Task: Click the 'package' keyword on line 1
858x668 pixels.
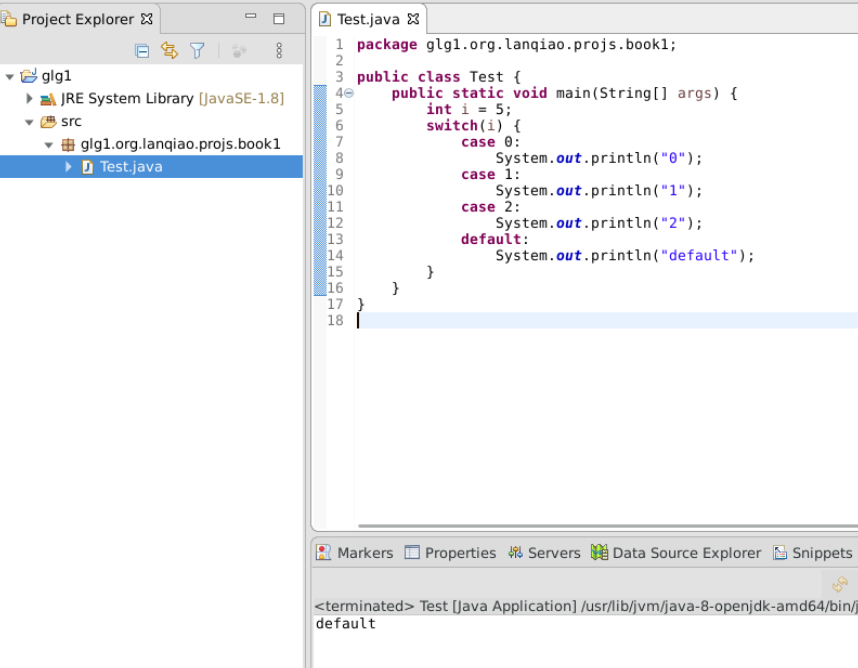Action: (387, 45)
